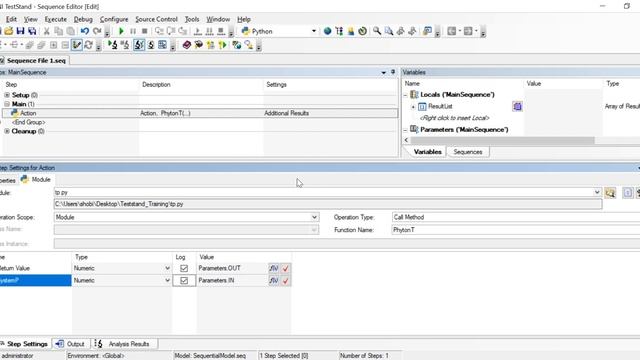Click the circular refresh arrows toolbar icon

point(89,45)
